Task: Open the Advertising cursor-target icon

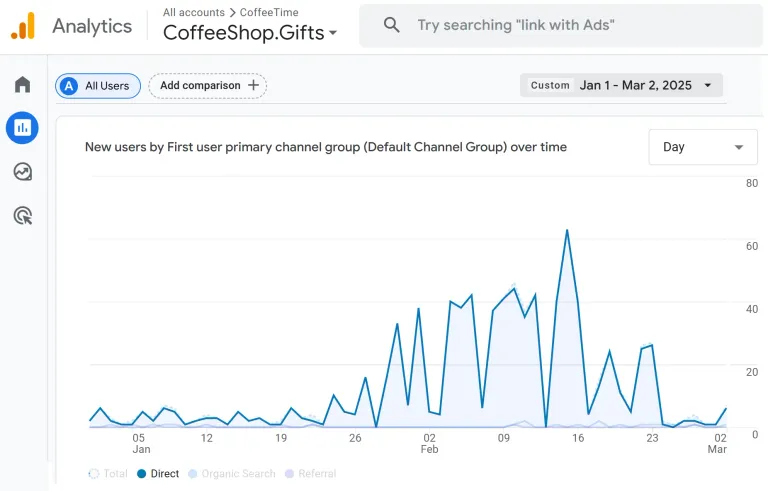Action: [23, 216]
